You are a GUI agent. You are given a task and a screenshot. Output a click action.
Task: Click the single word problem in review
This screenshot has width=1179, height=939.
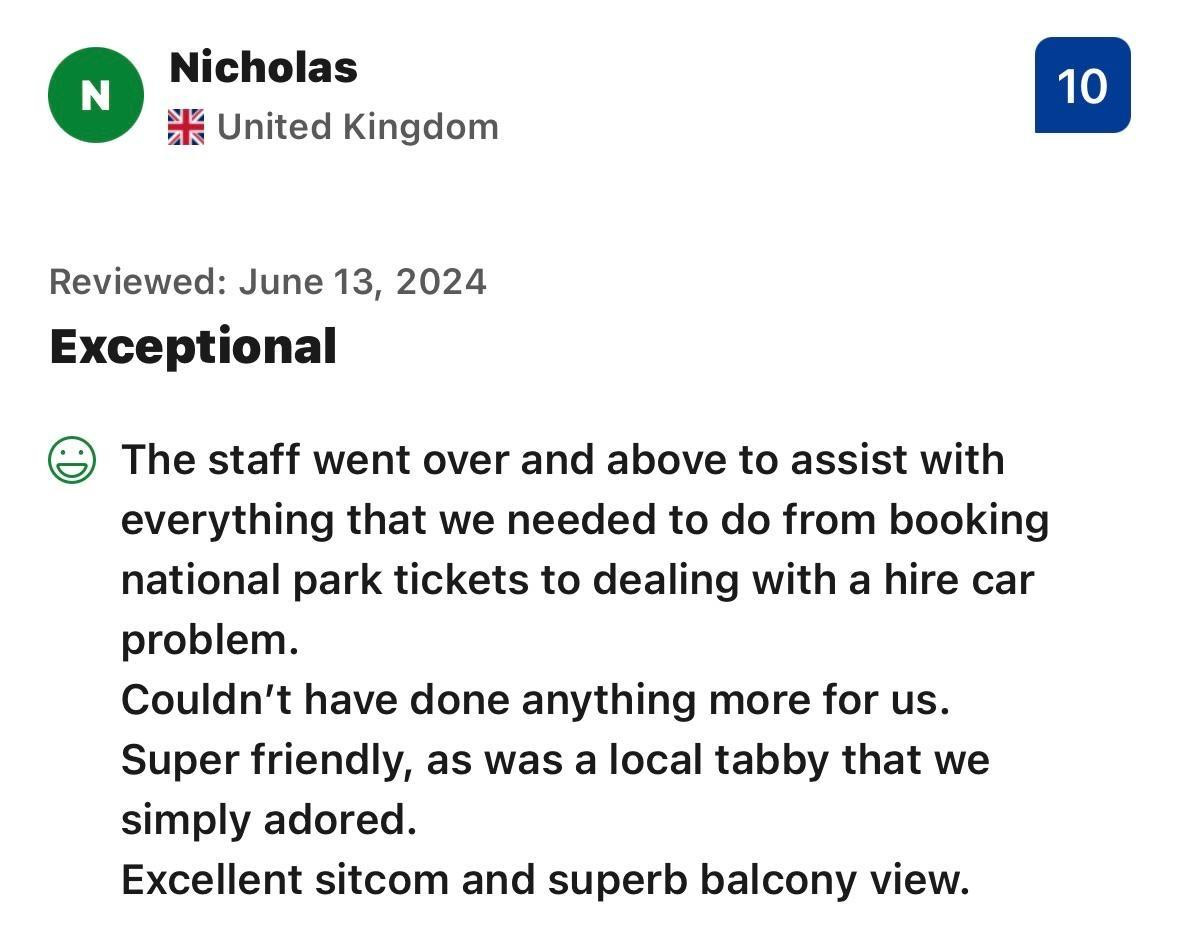click(210, 640)
